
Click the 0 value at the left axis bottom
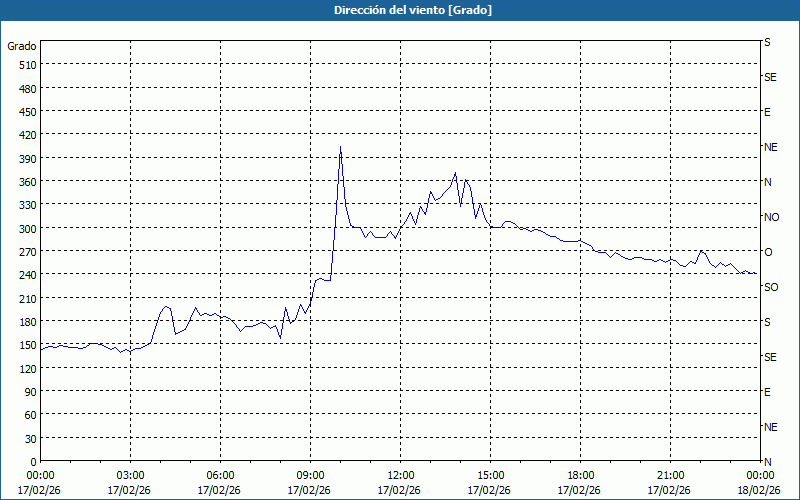[x=32, y=461]
